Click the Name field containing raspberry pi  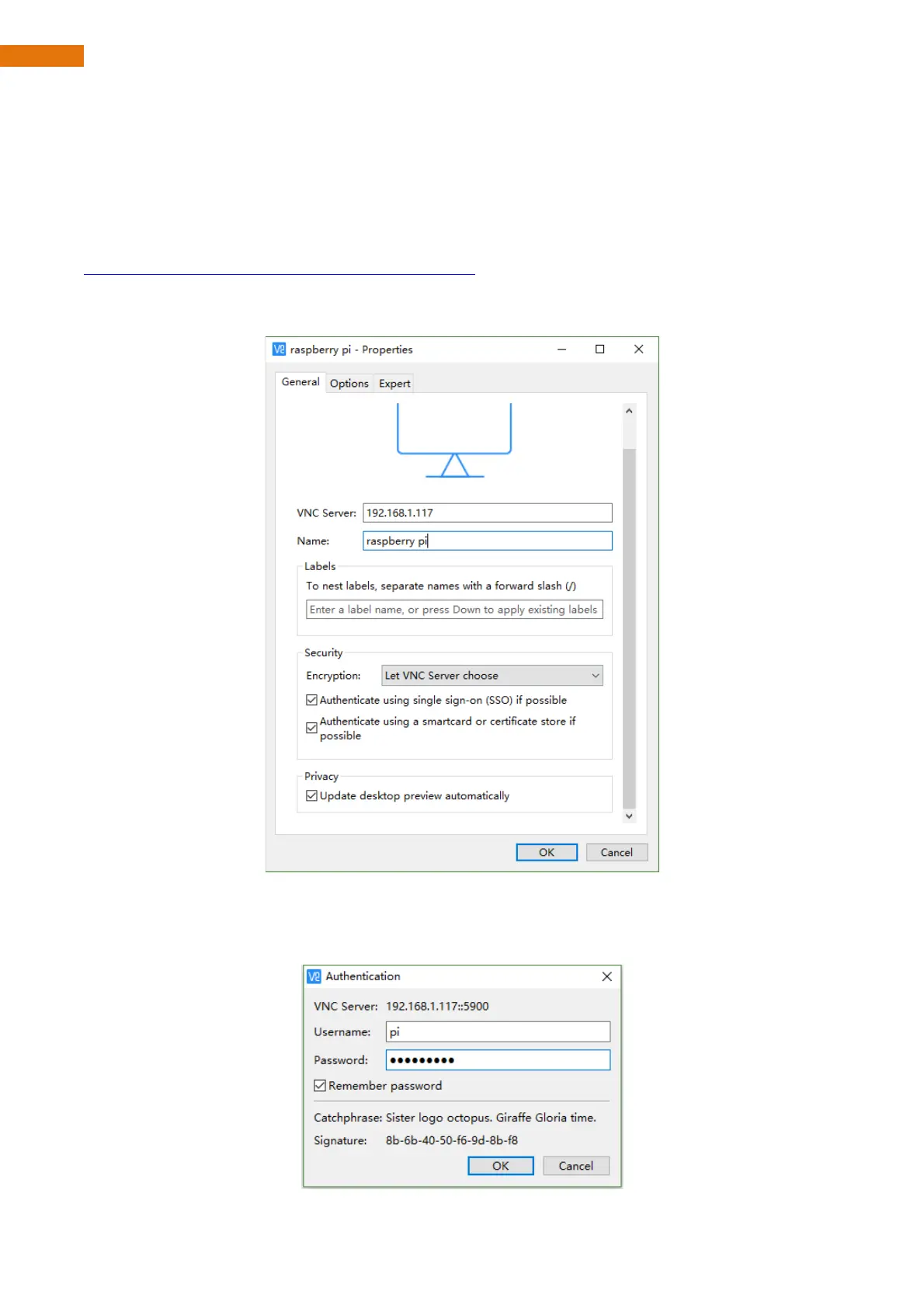coord(488,541)
